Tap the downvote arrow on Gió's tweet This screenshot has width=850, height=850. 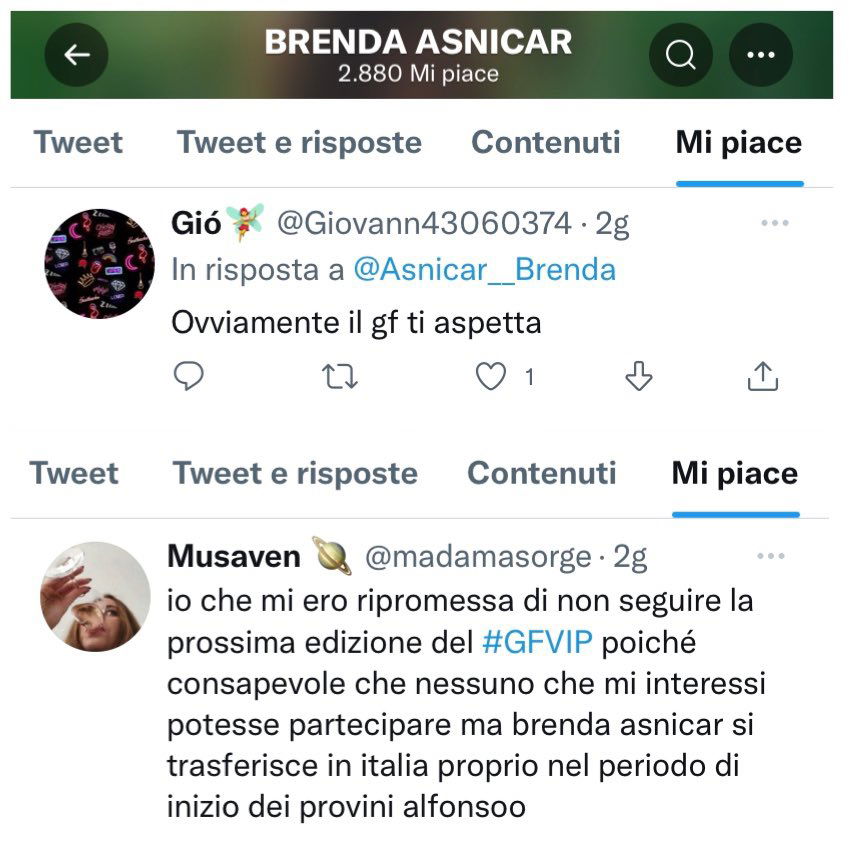(x=639, y=376)
